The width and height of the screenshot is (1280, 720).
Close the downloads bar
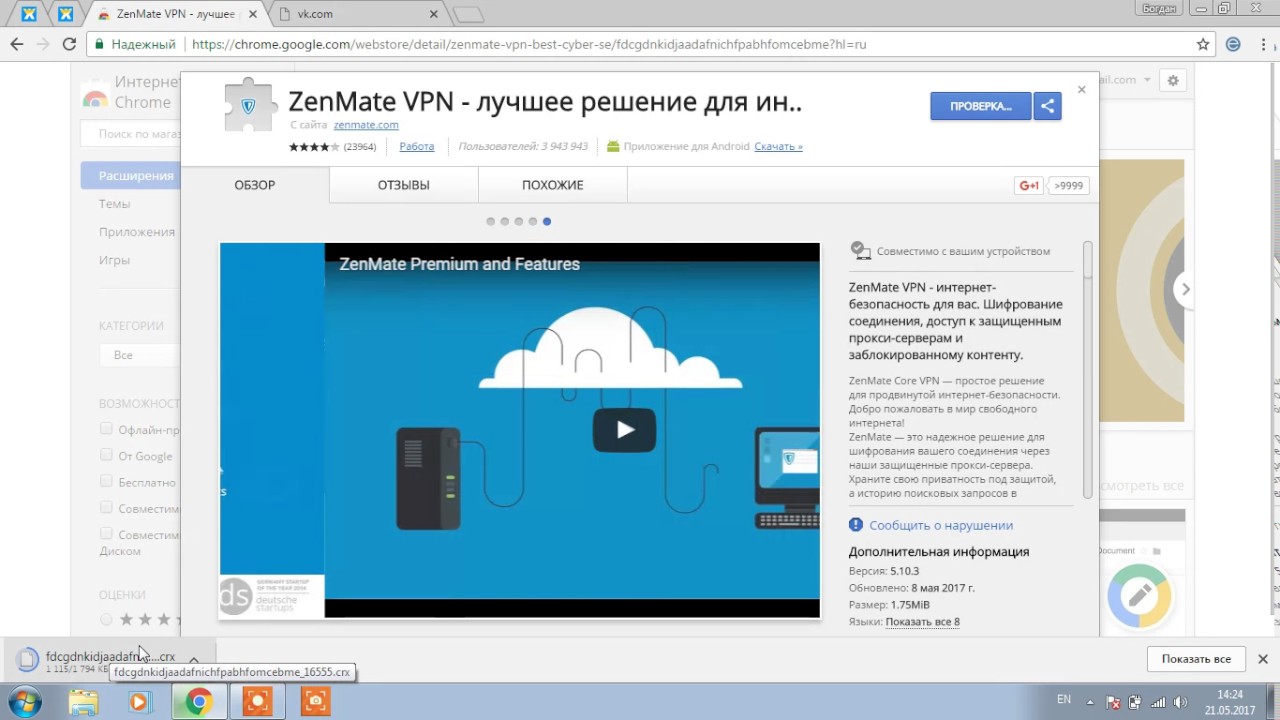pos(1263,659)
